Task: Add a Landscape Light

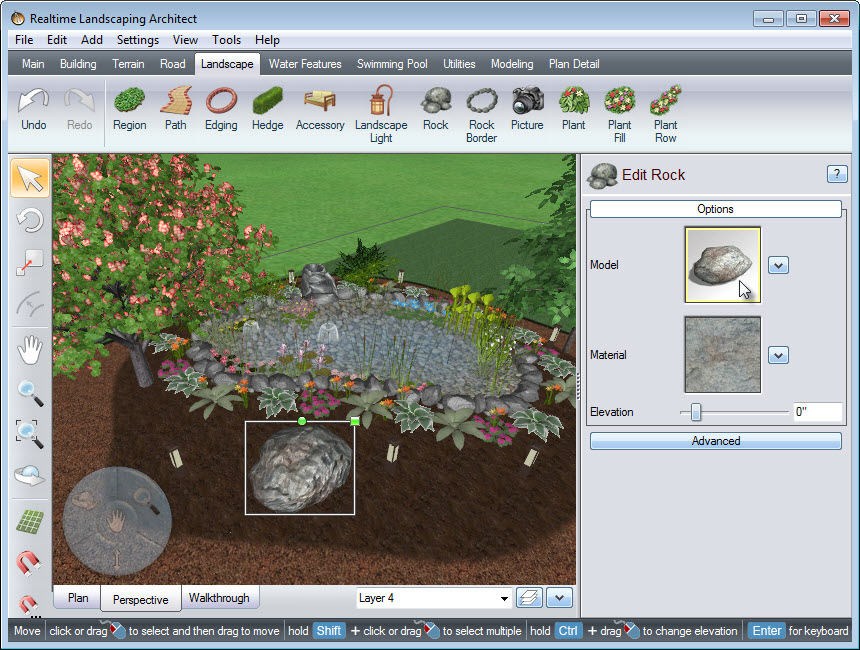Action: (381, 115)
